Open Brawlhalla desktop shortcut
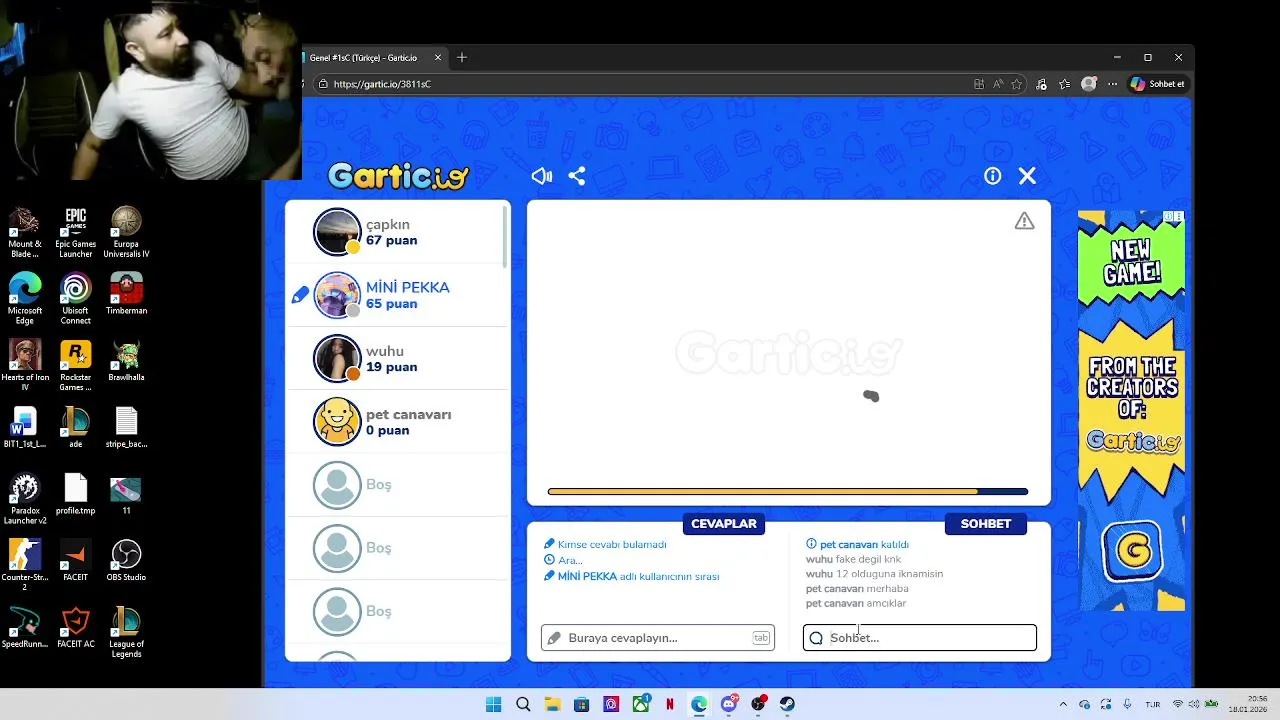Image resolution: width=1280 pixels, height=720 pixels. point(126,361)
